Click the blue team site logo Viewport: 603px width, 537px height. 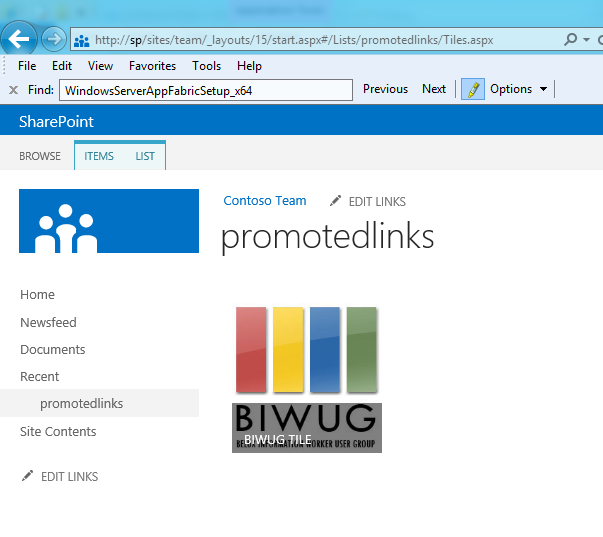[109, 221]
